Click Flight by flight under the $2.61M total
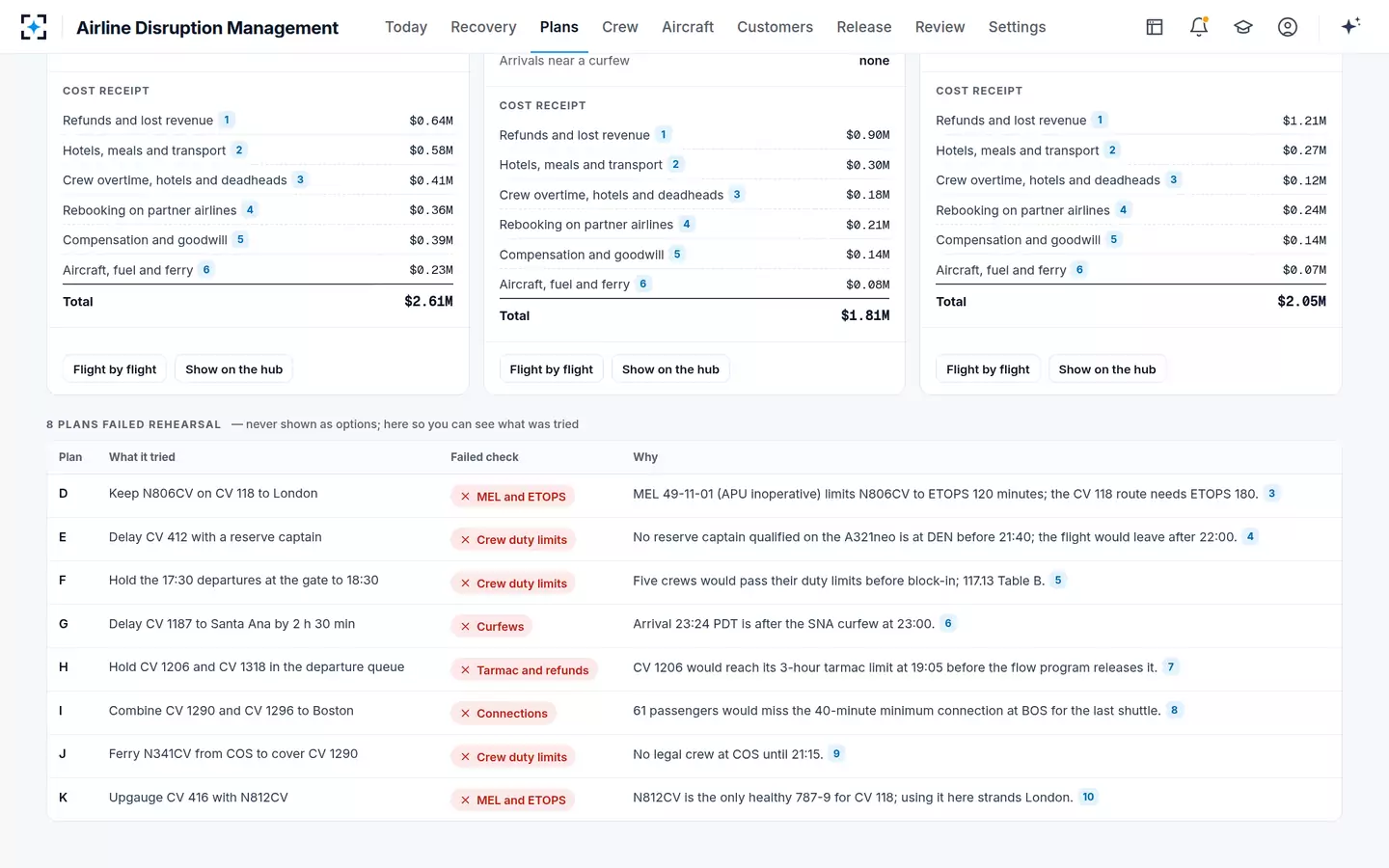The width and height of the screenshot is (1389, 868). (x=115, y=369)
